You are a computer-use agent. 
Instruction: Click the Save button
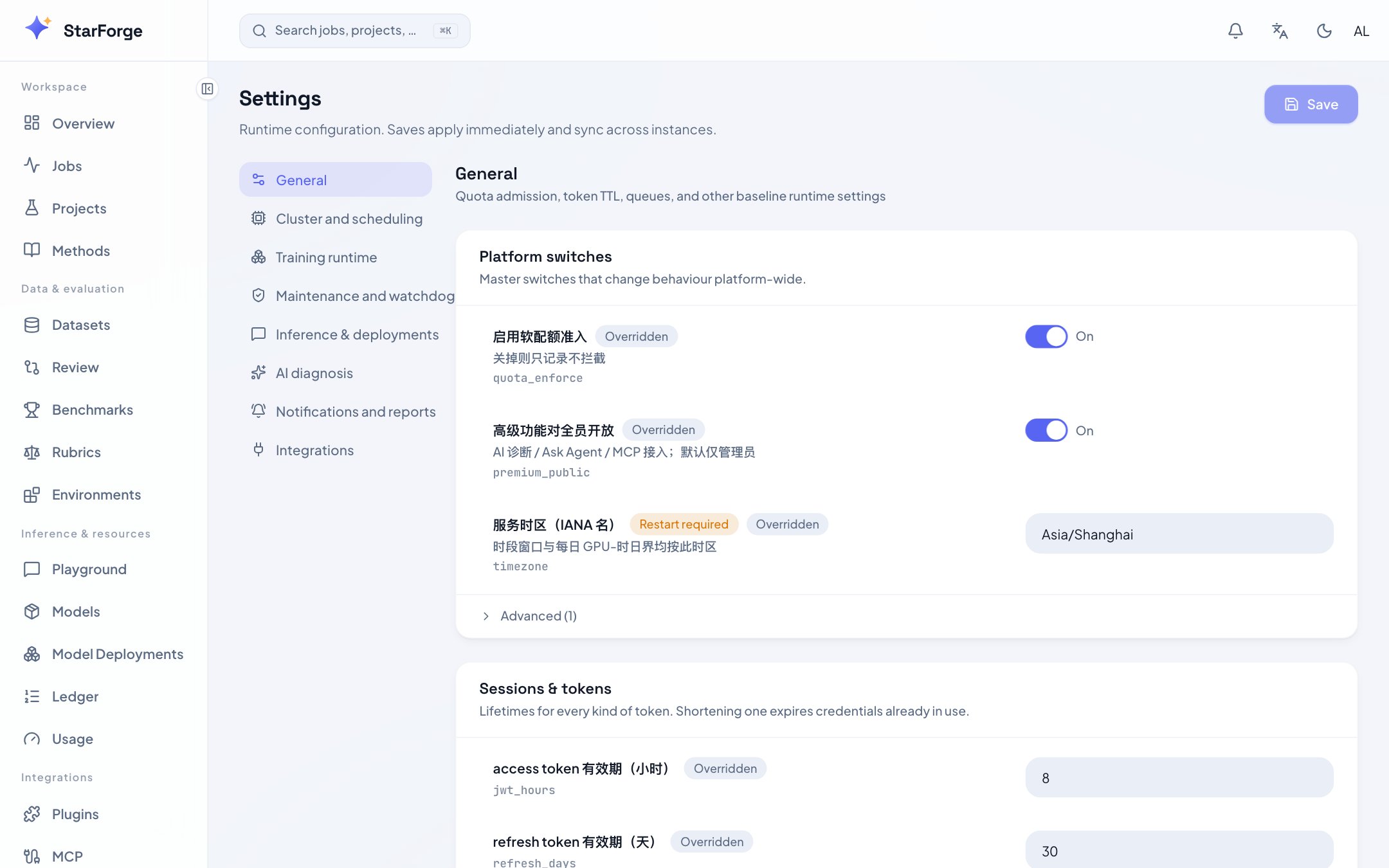point(1311,104)
